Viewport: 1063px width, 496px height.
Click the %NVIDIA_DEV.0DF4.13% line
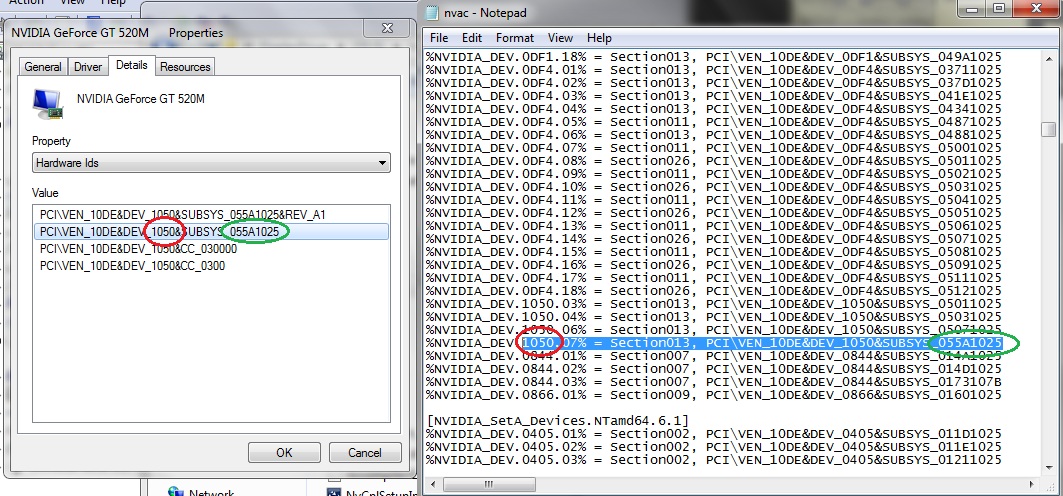point(715,226)
